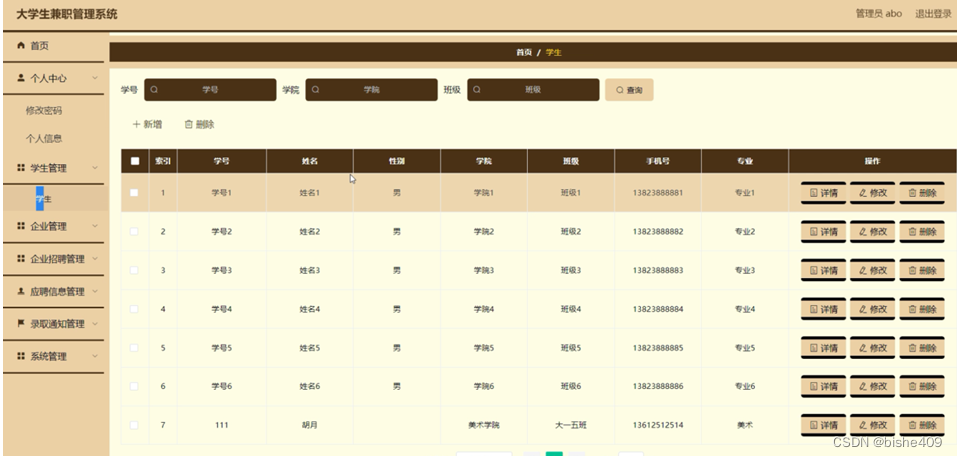Click 修改 for row 学号5
This screenshot has height=457, width=957.
tap(873, 348)
